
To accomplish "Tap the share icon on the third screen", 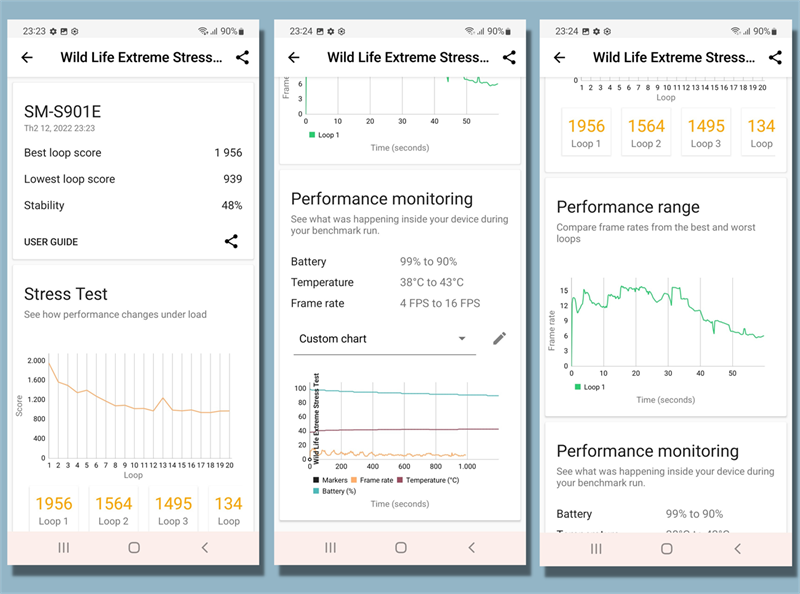I will pyautogui.click(x=775, y=58).
